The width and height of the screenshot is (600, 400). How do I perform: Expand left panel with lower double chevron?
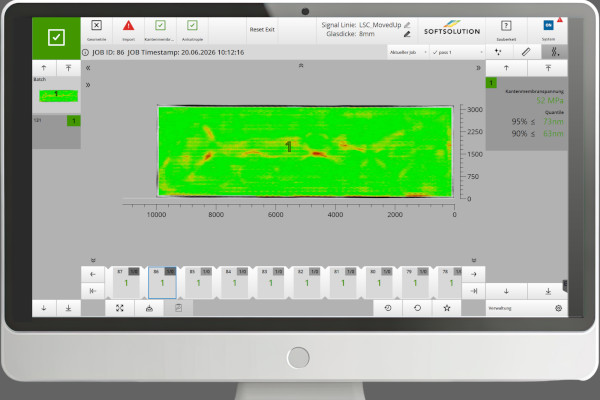click(x=88, y=85)
